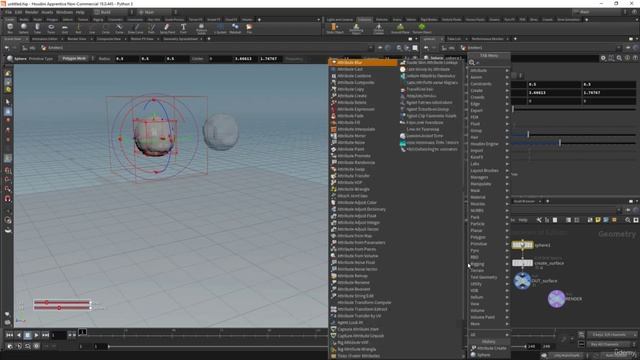
Task: Choose Attribute Create from the node list
Action: click(x=363, y=96)
